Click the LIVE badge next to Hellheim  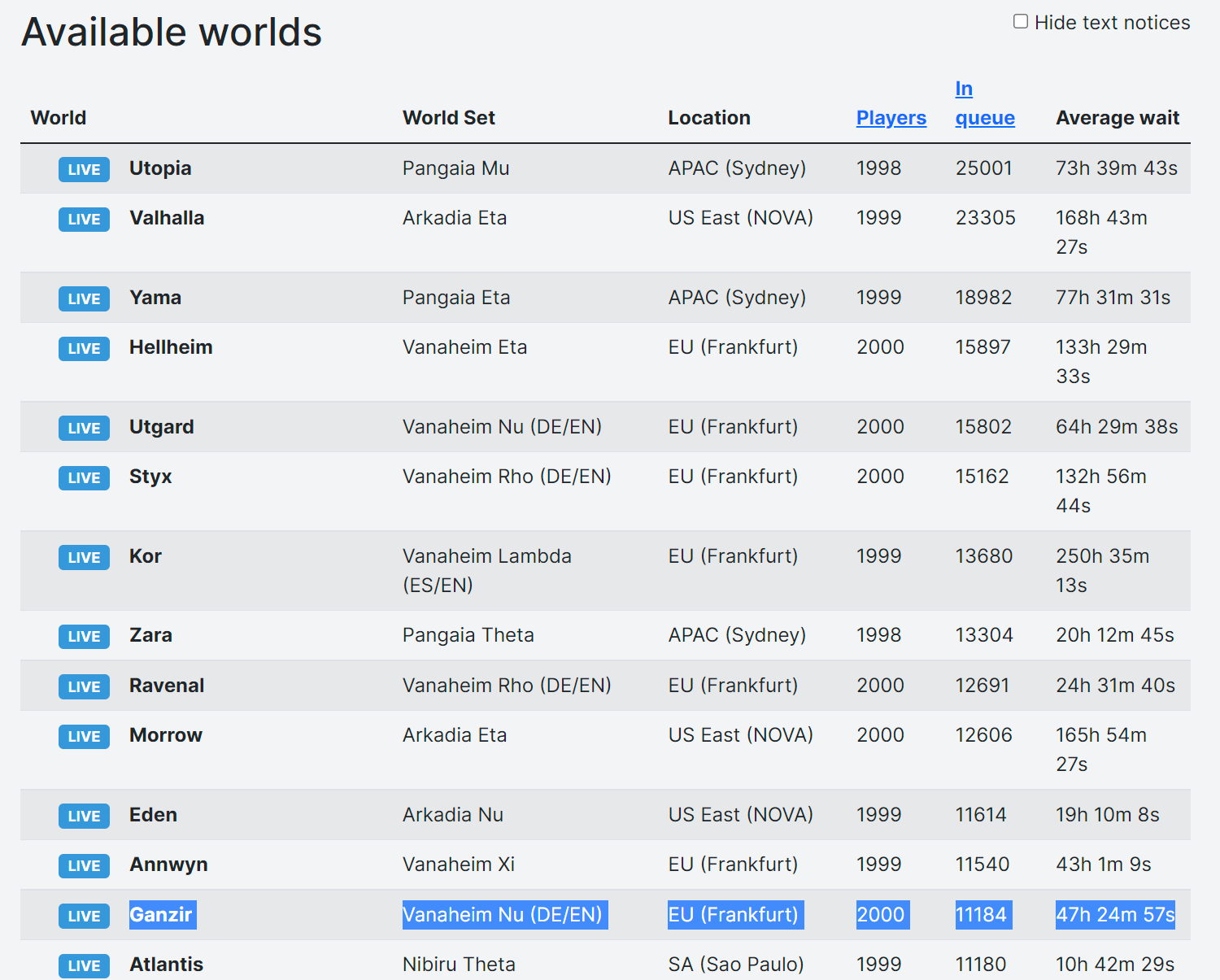(x=84, y=348)
